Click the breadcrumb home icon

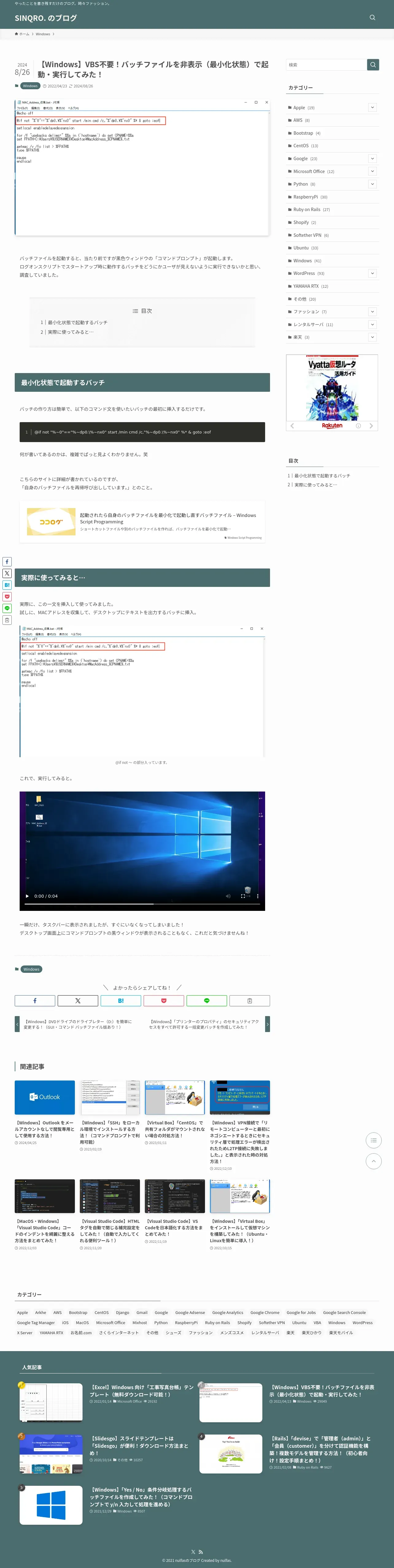tap(17, 34)
